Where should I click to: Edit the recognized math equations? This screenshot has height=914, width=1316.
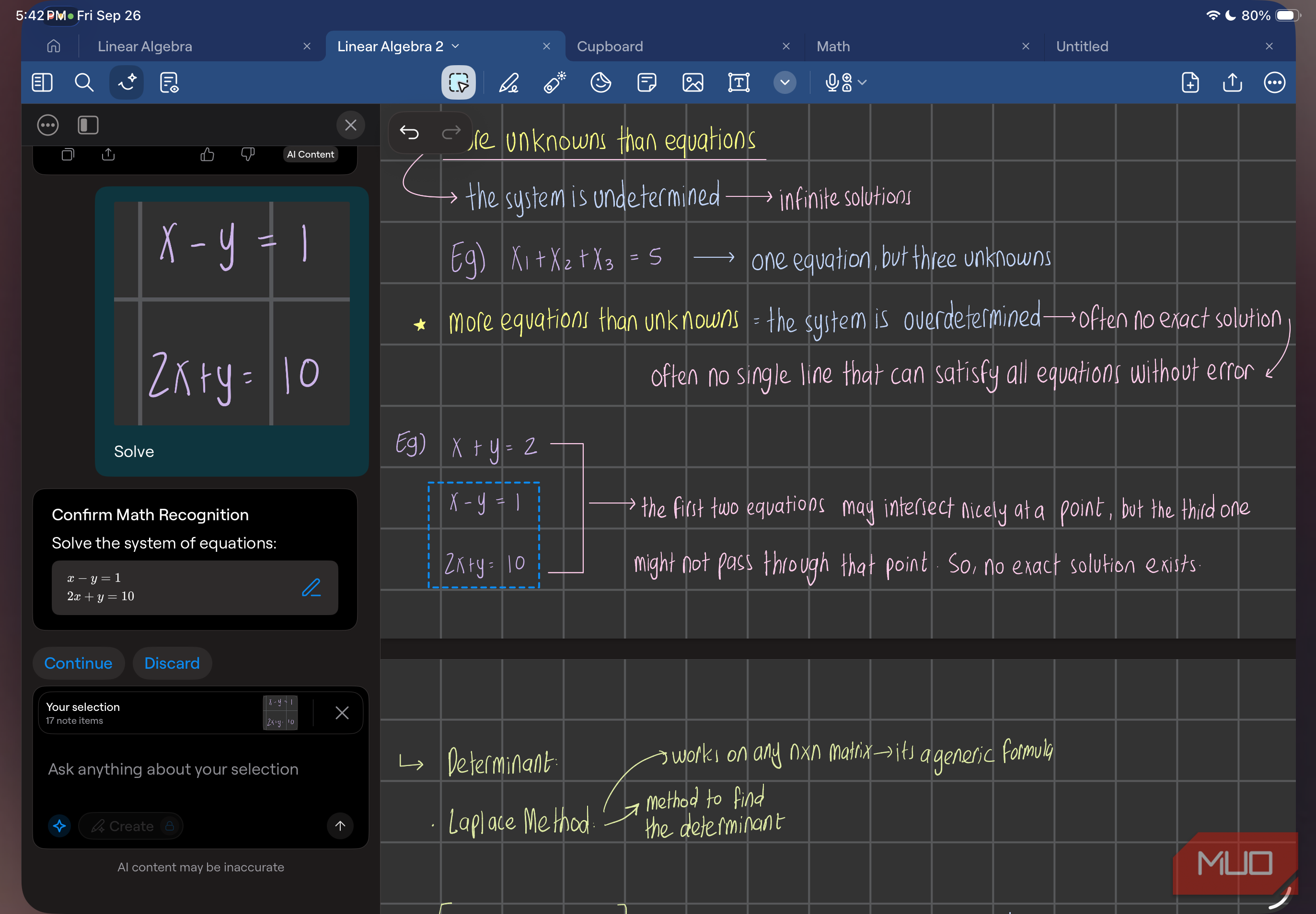coord(311,588)
